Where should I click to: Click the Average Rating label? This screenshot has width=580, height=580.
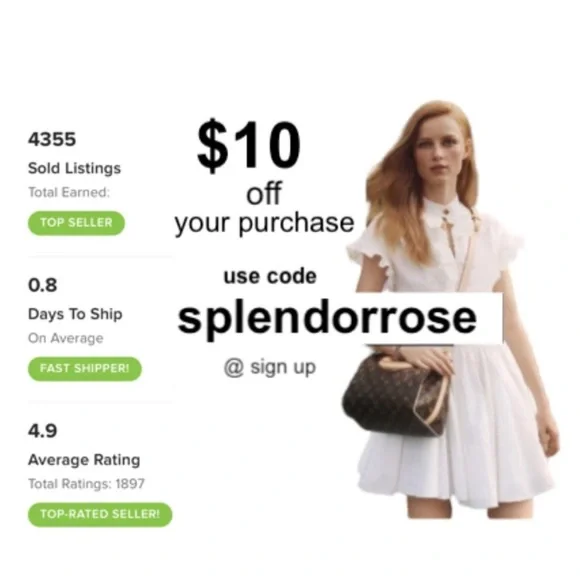(84, 460)
